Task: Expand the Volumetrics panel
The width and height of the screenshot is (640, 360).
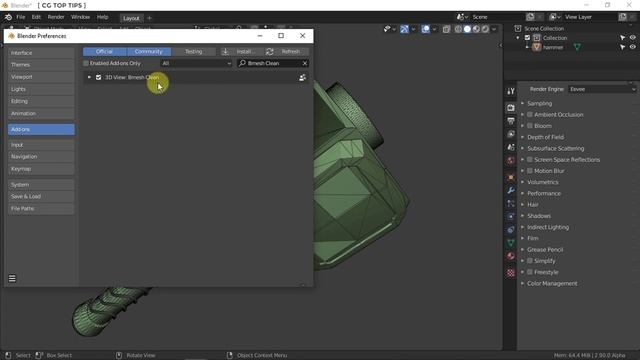Action: point(542,182)
